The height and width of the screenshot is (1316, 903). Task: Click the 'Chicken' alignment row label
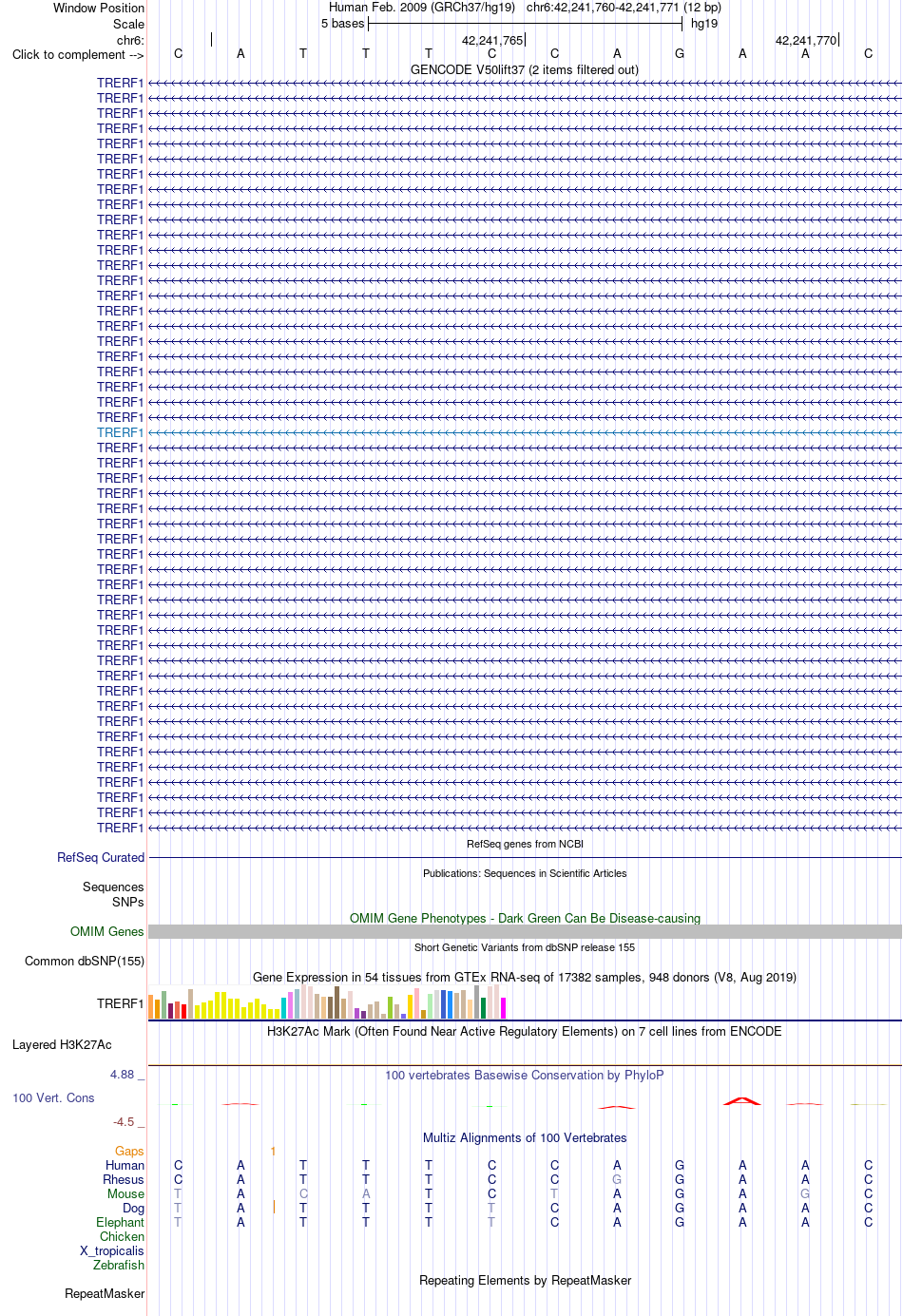(x=122, y=1236)
